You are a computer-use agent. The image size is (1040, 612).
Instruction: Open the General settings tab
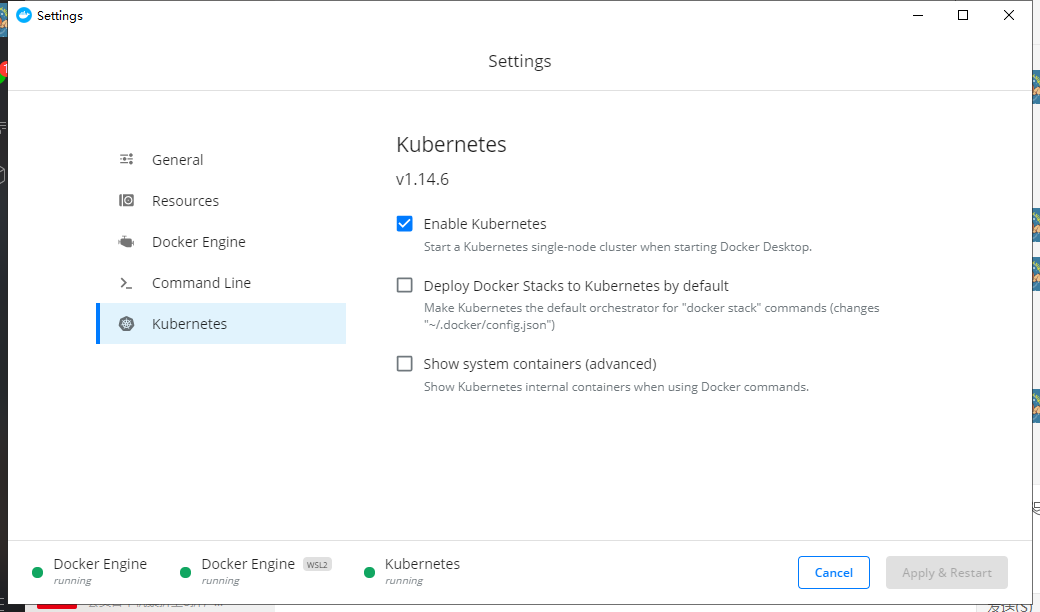(177, 160)
